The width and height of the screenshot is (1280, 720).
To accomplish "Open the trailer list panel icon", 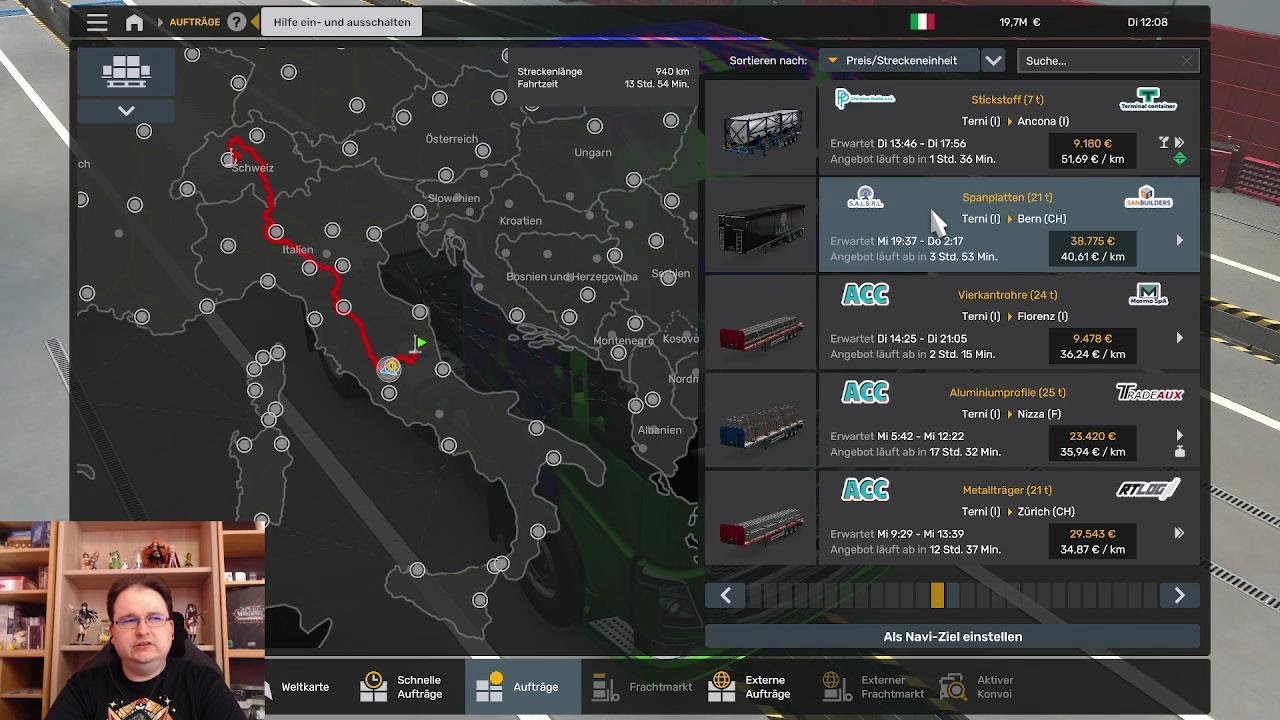I will pyautogui.click(x=126, y=71).
